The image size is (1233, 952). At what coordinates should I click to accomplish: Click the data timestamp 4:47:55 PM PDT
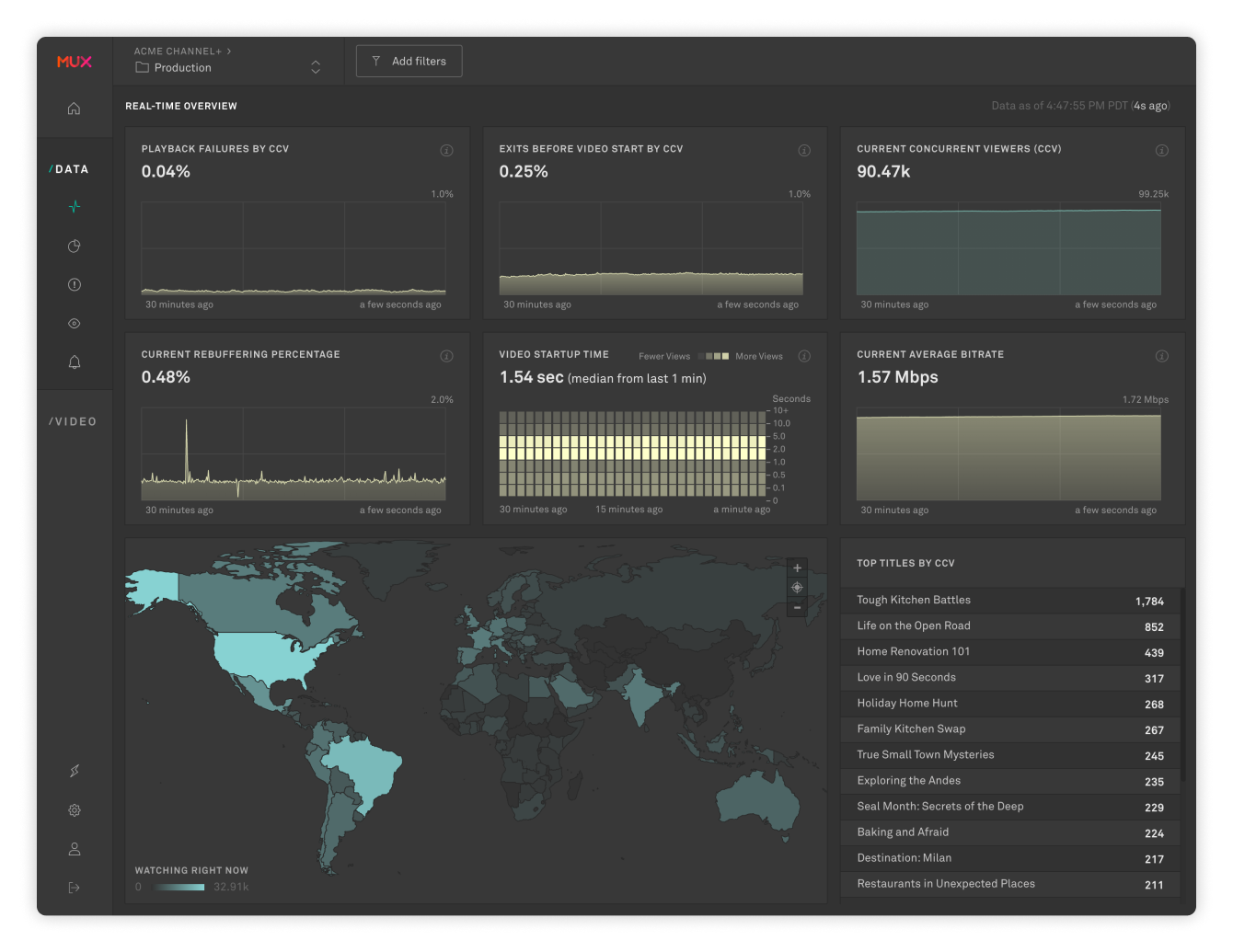point(1082,106)
